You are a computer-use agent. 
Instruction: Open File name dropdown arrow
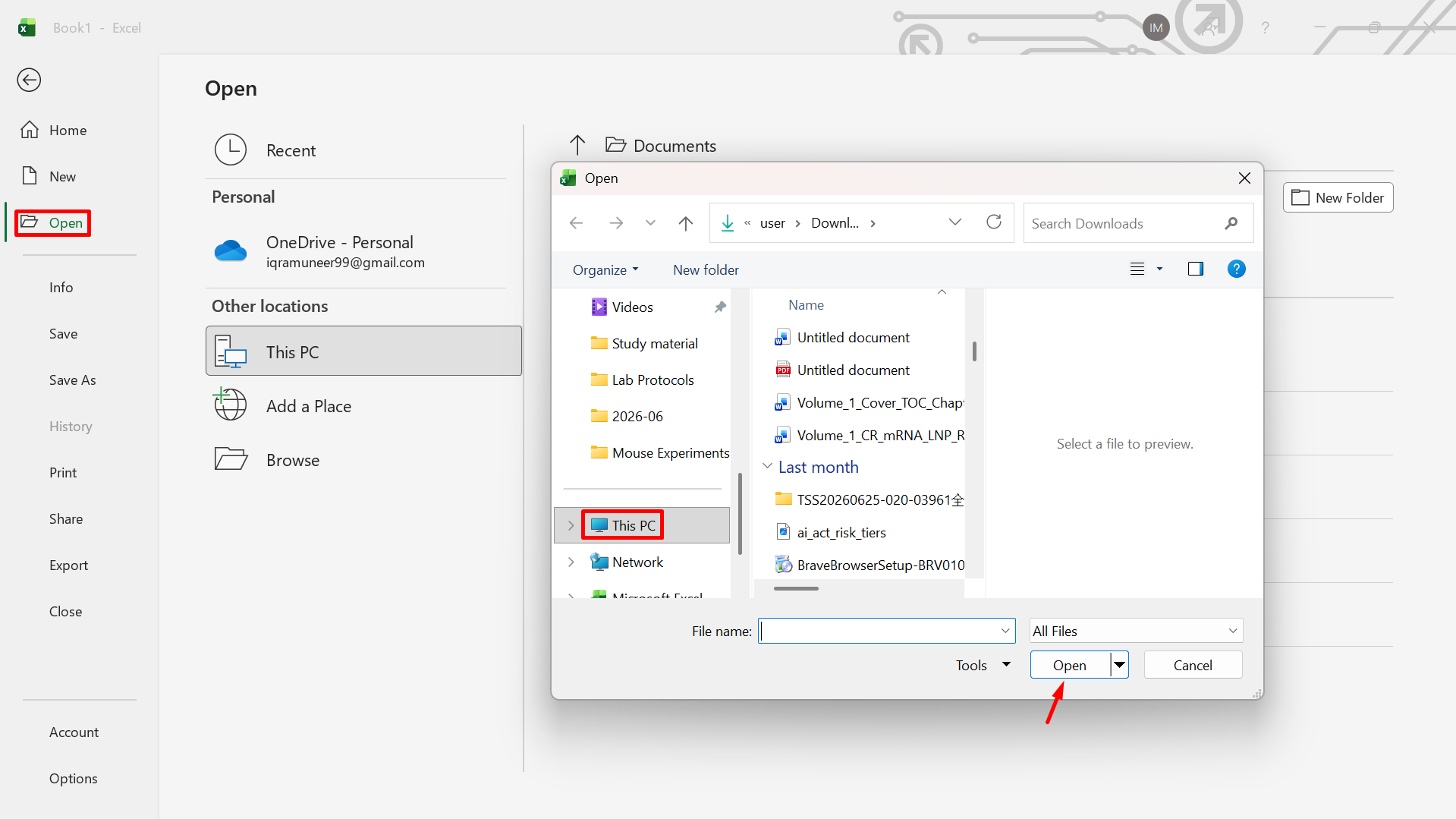(x=1005, y=631)
